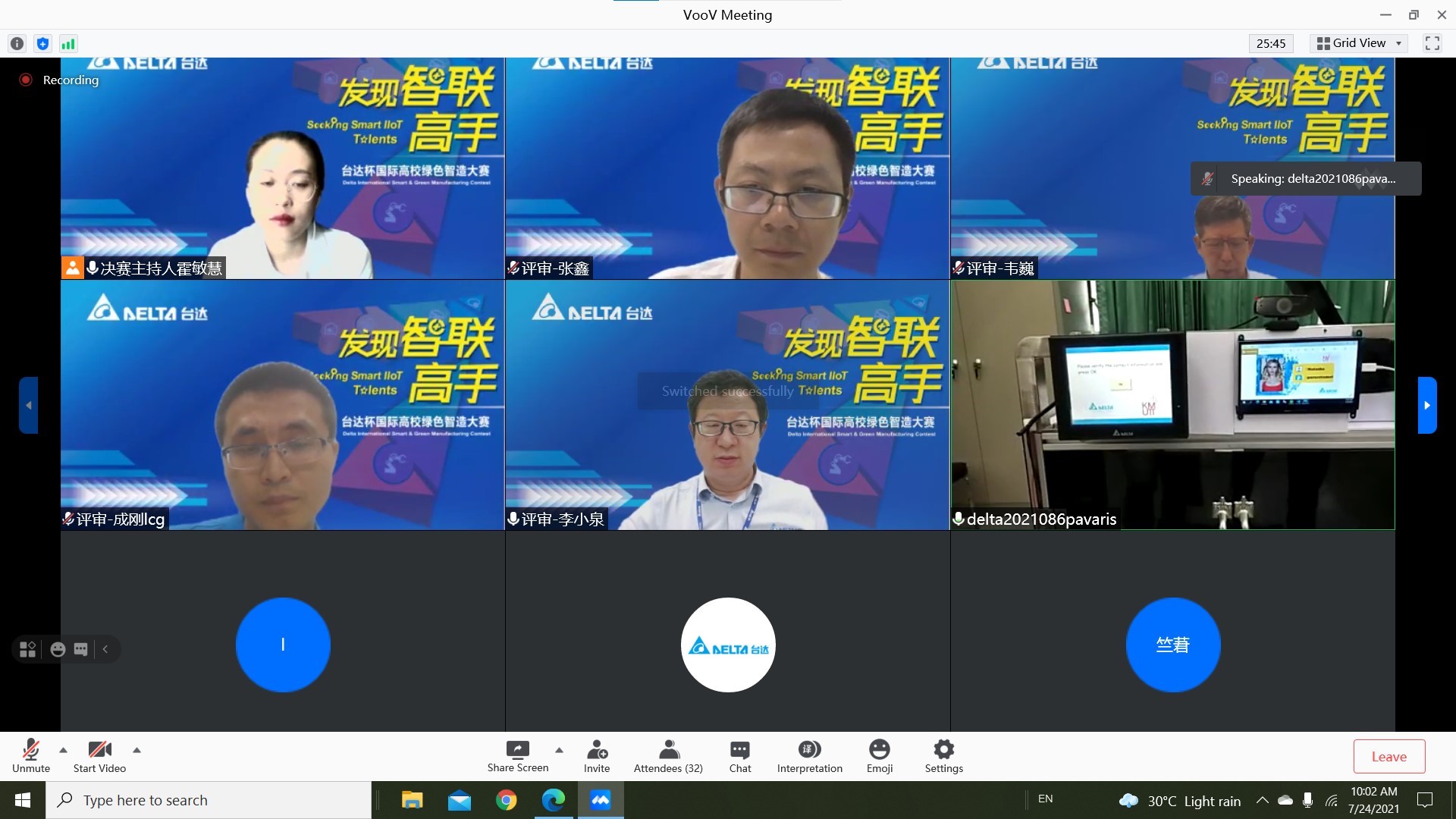Screen dimensions: 1456x819
Task: Open the Invite dialog
Action: [x=597, y=756]
